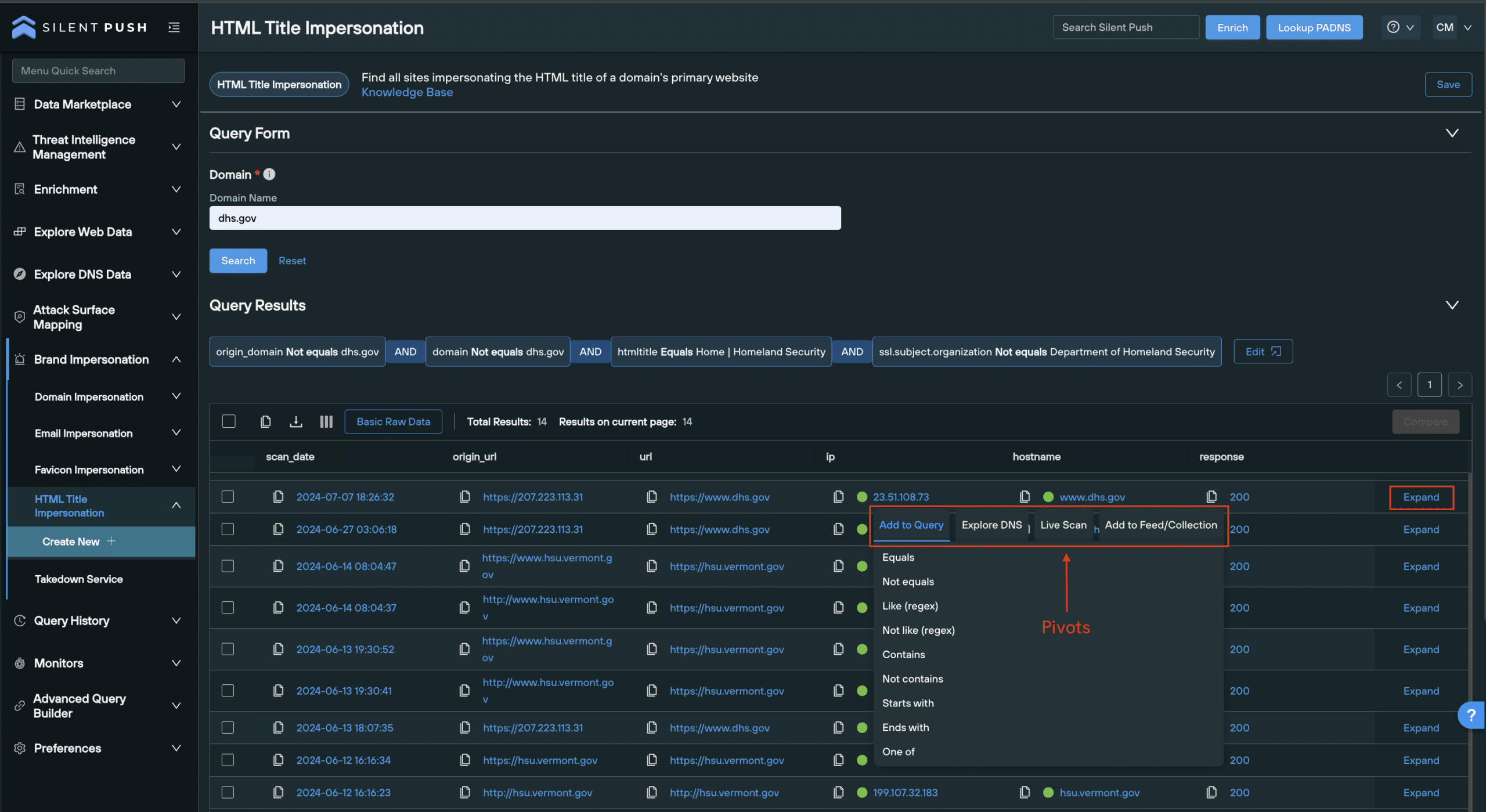Image resolution: width=1486 pixels, height=812 pixels.
Task: Expand Domain Impersonation submenu chevron
Action: [x=176, y=396]
